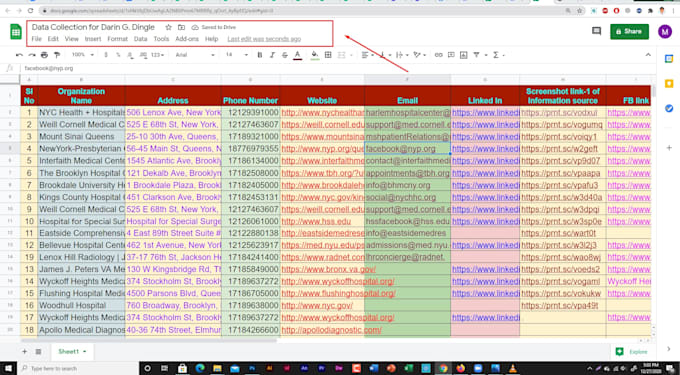Activate the Paint format roller tool
Viewport: 680px width, 375px height.
(57, 55)
